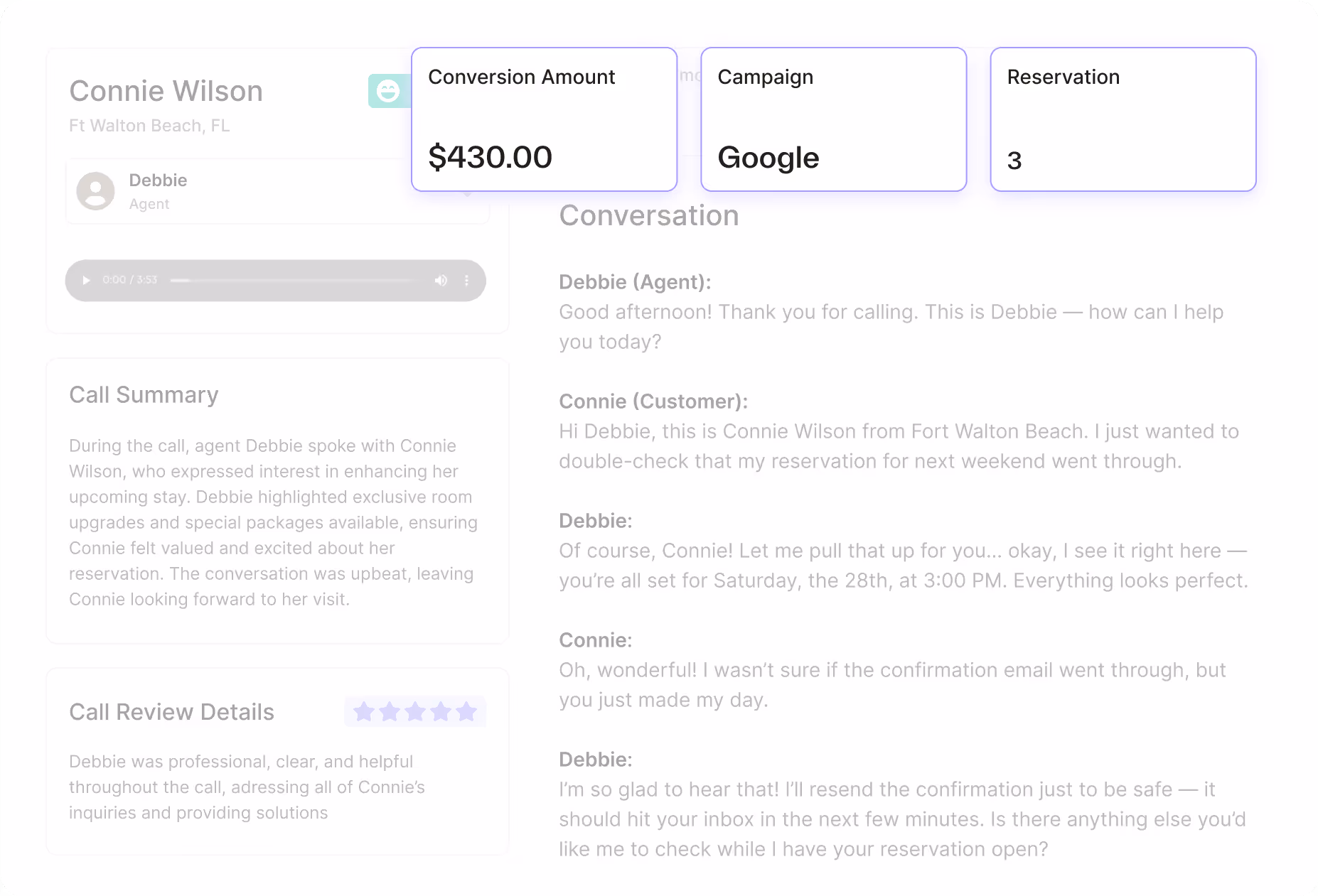
Task: Click Debbie's agent avatar icon
Action: [x=96, y=191]
